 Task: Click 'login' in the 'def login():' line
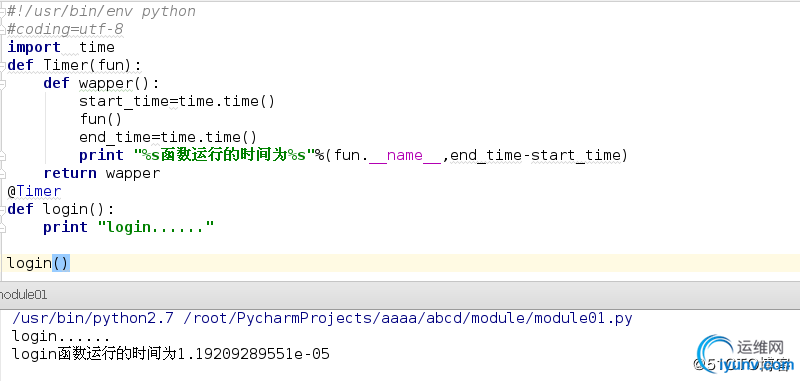tap(65, 209)
